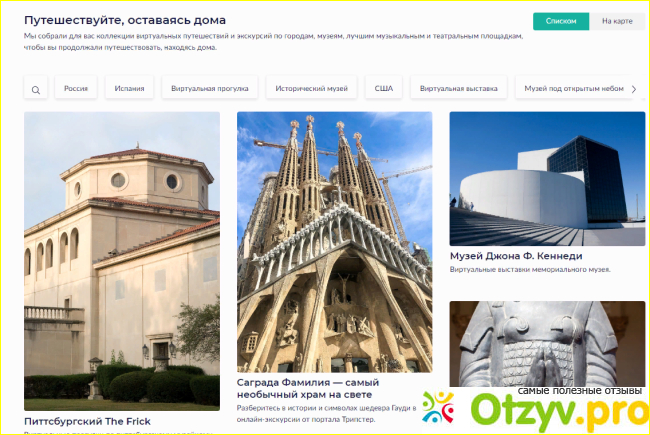Open the Kennedy museum building photo

pos(546,178)
